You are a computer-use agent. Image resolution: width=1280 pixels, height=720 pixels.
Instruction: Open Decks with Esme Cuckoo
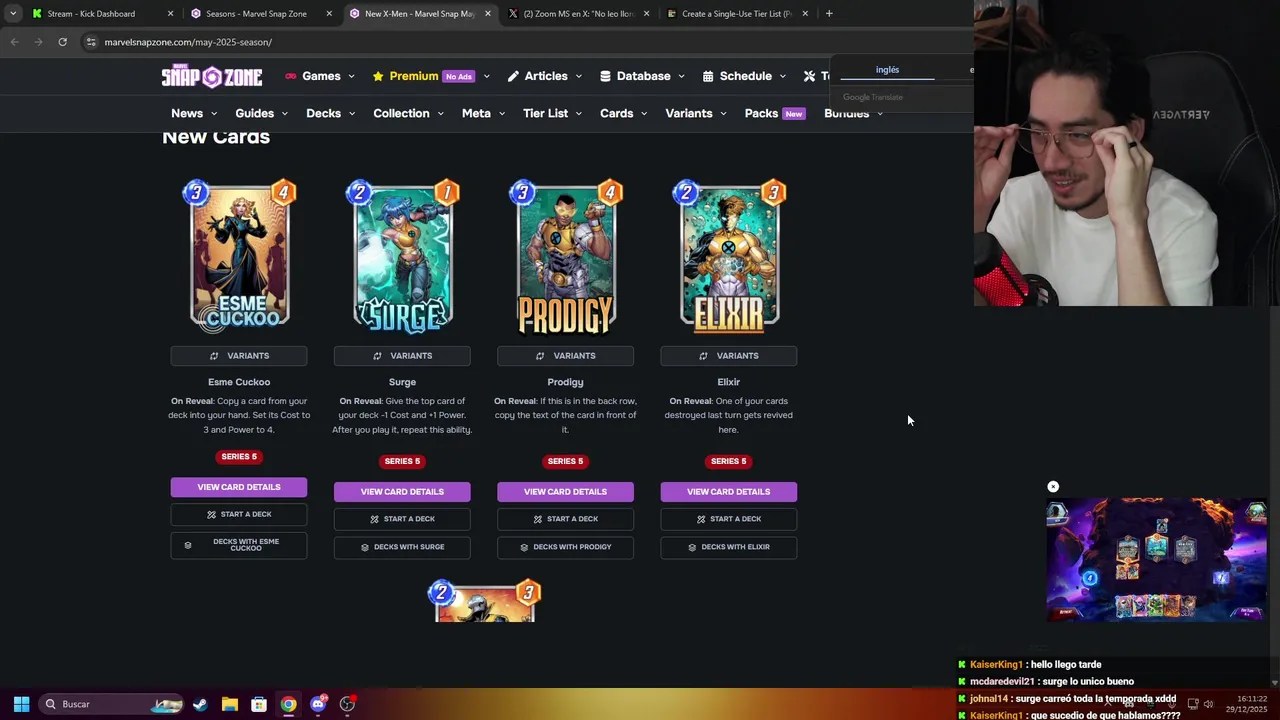pos(239,545)
